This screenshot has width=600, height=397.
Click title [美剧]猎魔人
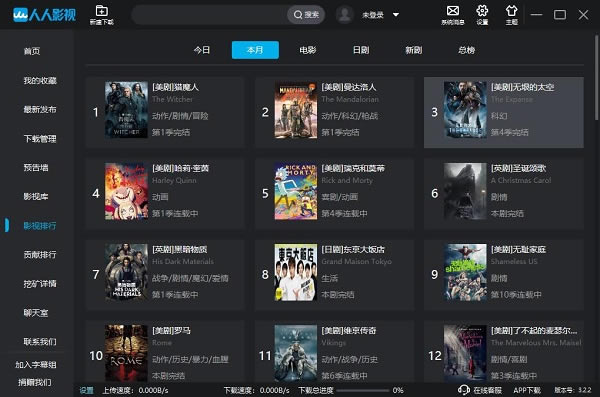point(175,87)
